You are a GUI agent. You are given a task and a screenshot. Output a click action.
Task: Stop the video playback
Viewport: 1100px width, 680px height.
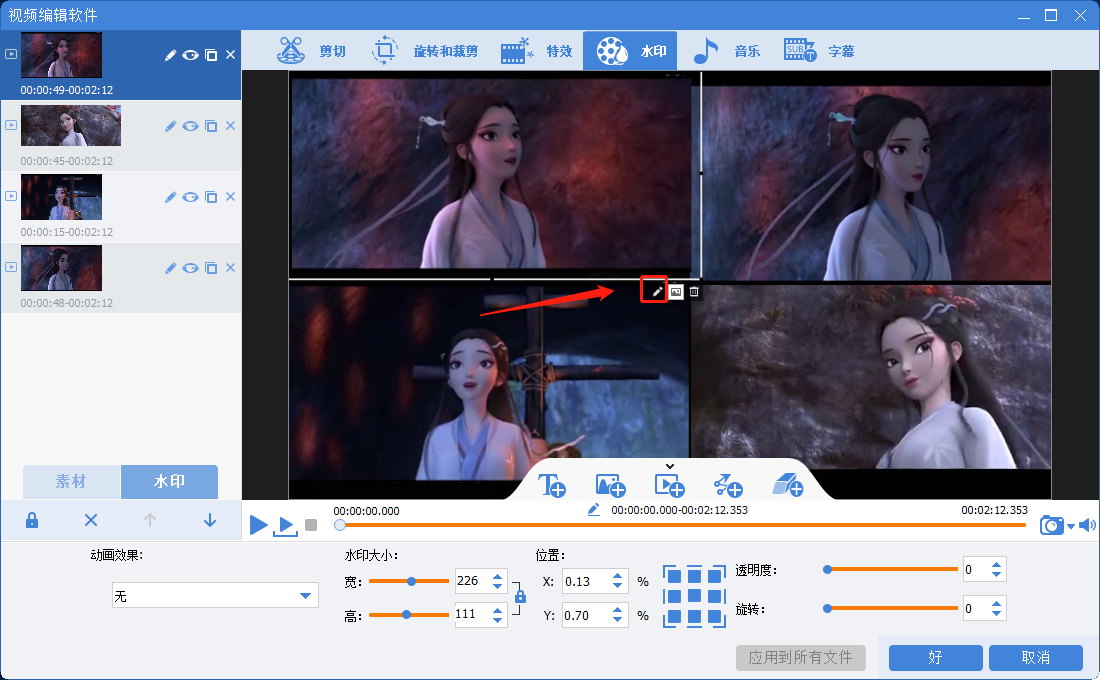point(311,525)
